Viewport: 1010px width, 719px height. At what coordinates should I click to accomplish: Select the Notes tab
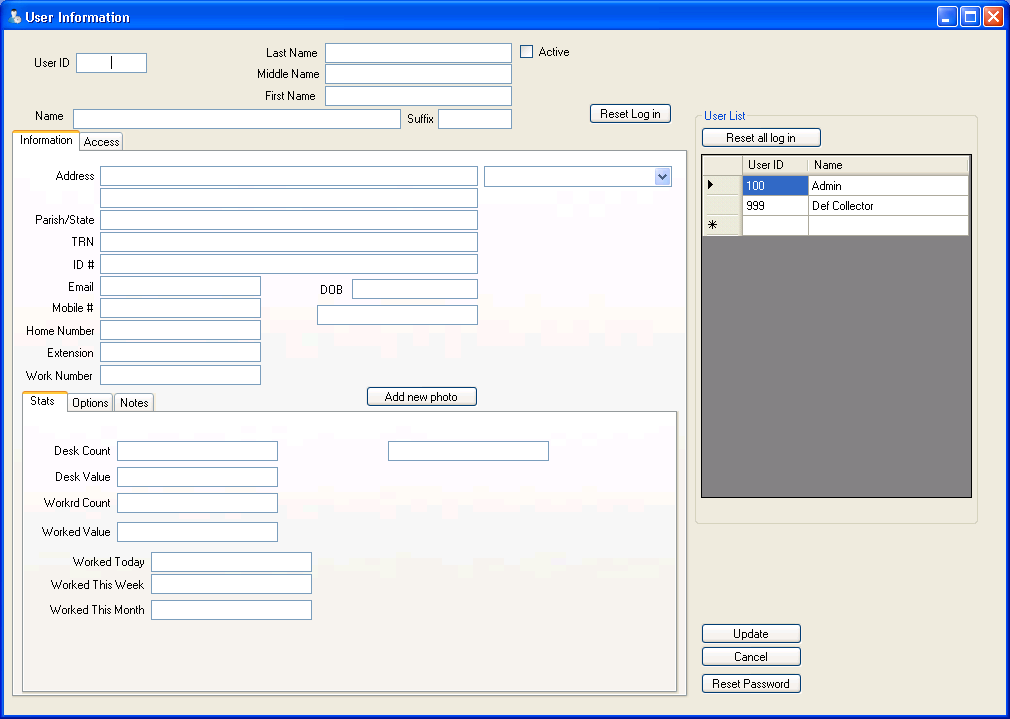[x=134, y=403]
